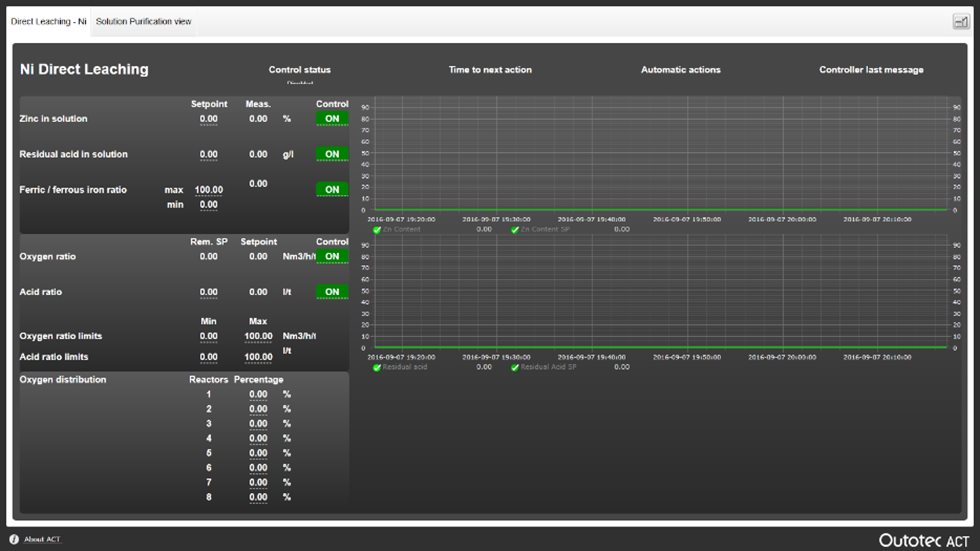Switch to Solution Purification view tab
The height and width of the screenshot is (551, 980).
144,21
